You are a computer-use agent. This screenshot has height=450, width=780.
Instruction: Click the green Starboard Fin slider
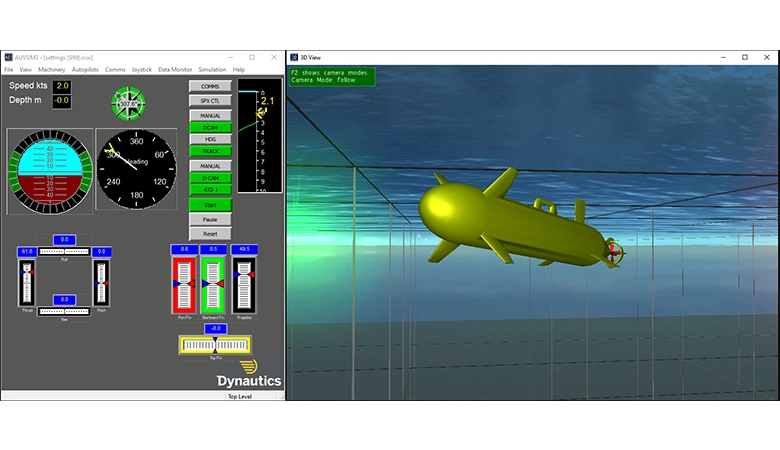tap(213, 285)
